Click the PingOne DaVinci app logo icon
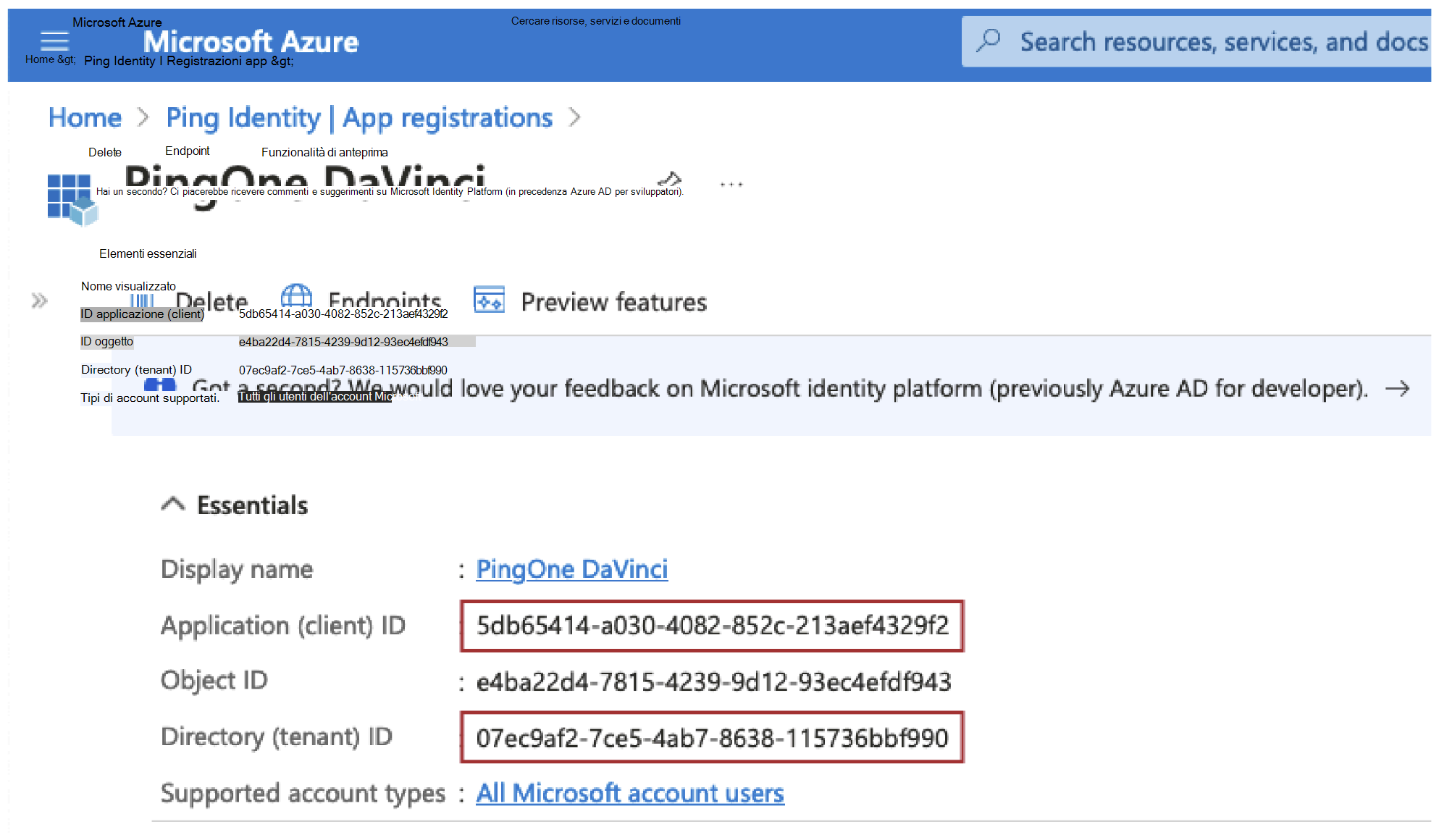 pos(71,198)
